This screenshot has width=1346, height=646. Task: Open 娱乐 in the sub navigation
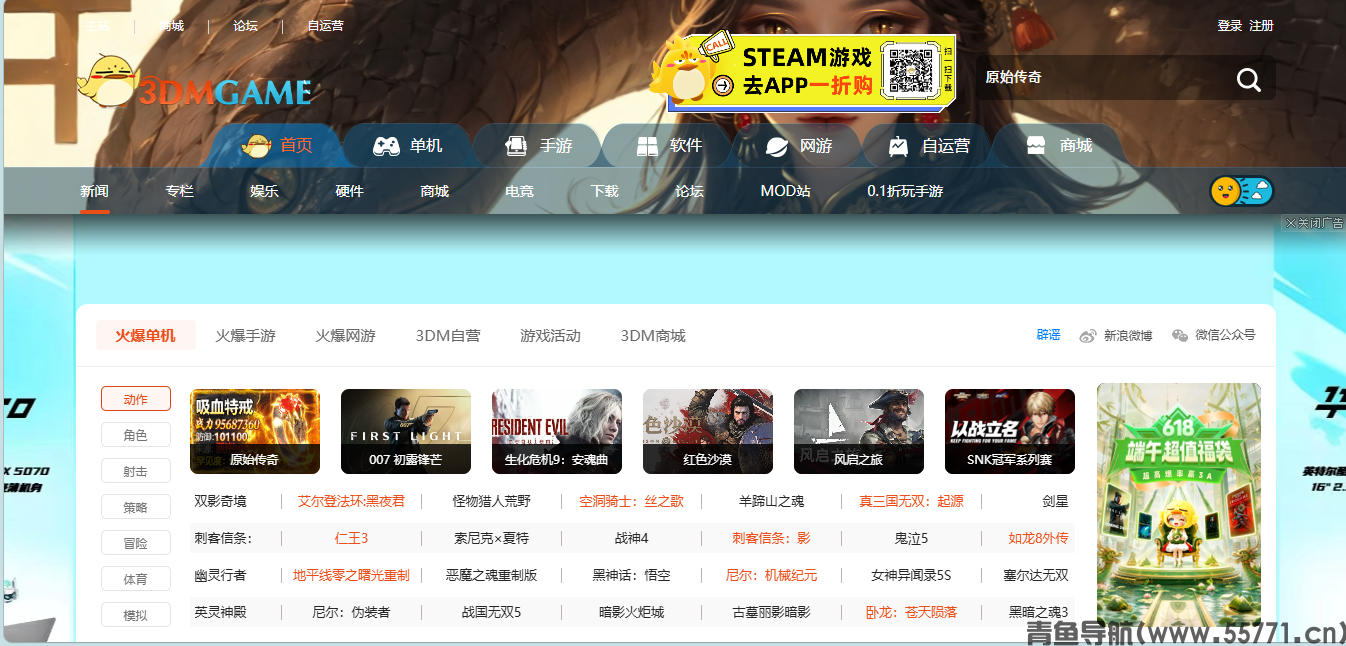click(265, 191)
